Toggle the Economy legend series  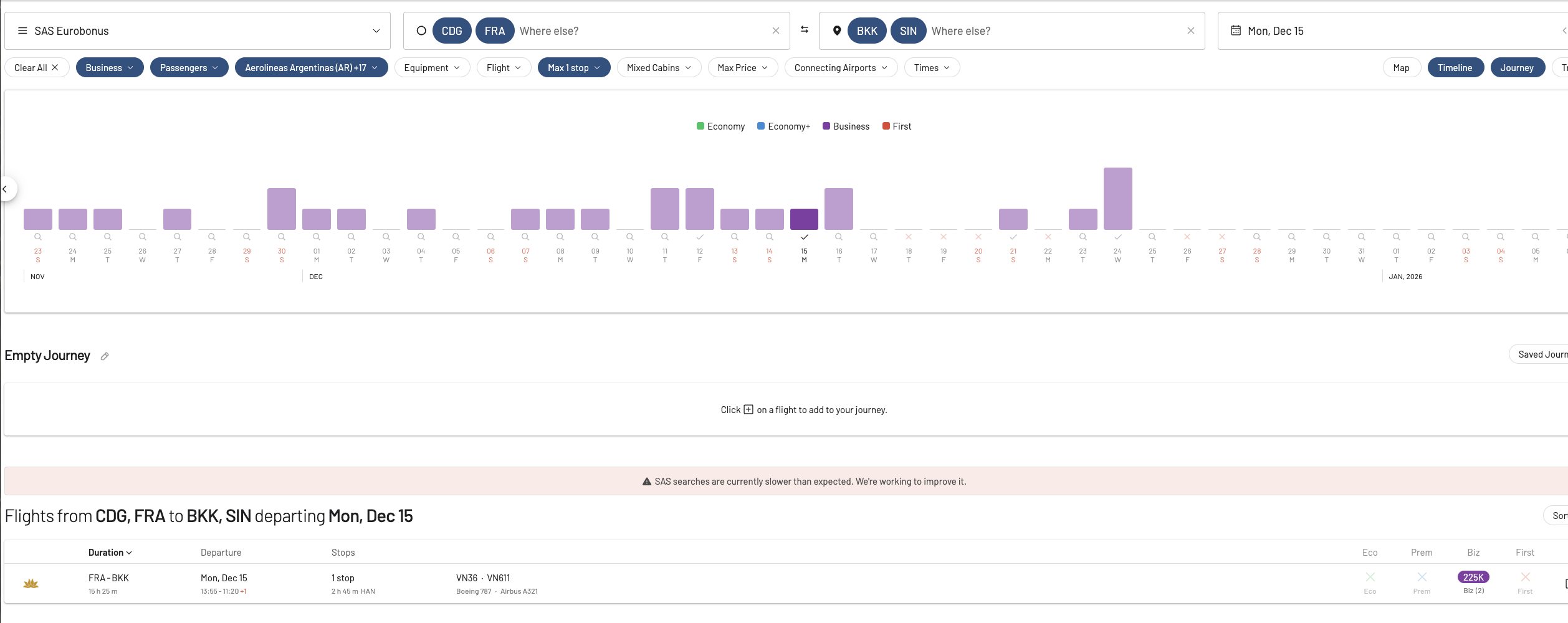point(720,126)
